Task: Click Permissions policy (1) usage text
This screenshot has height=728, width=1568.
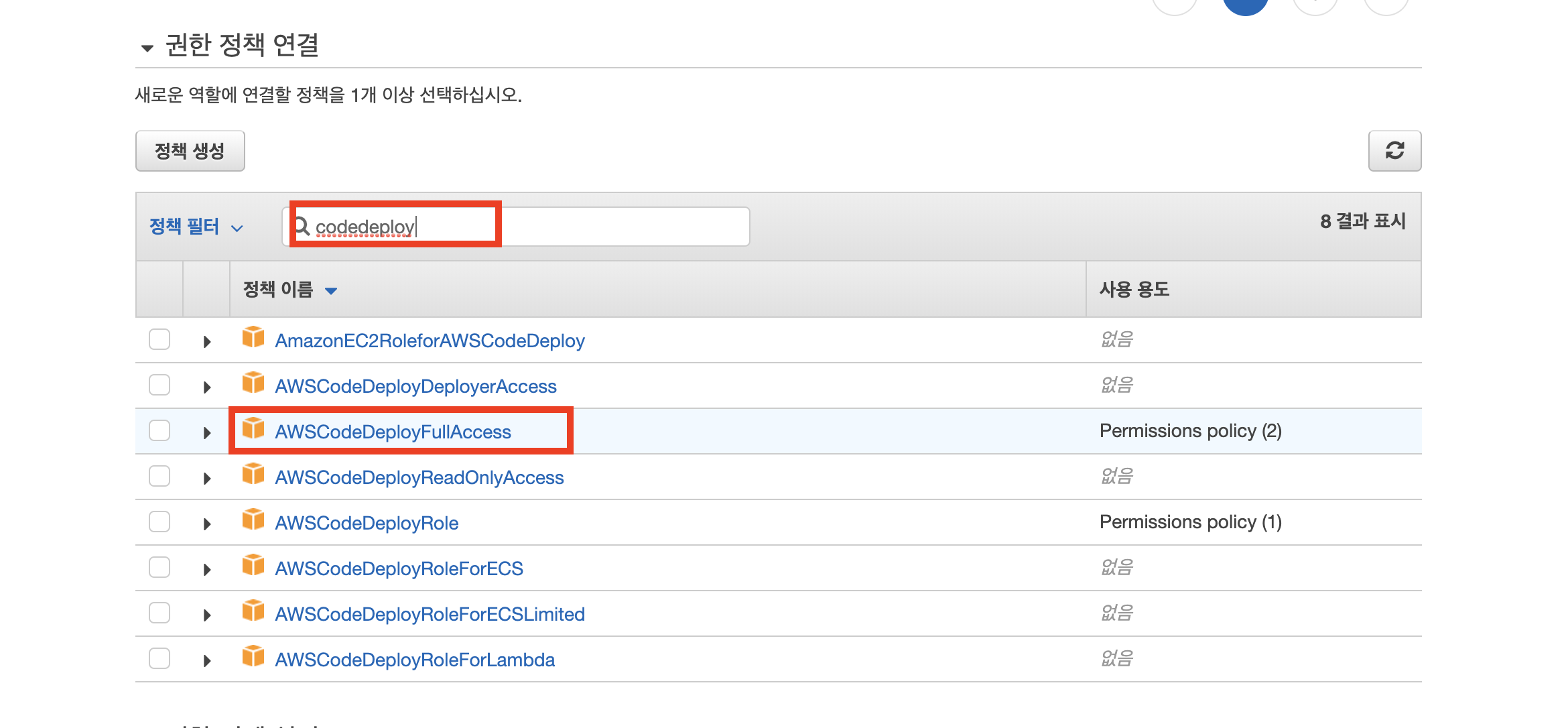Action: 1190,522
